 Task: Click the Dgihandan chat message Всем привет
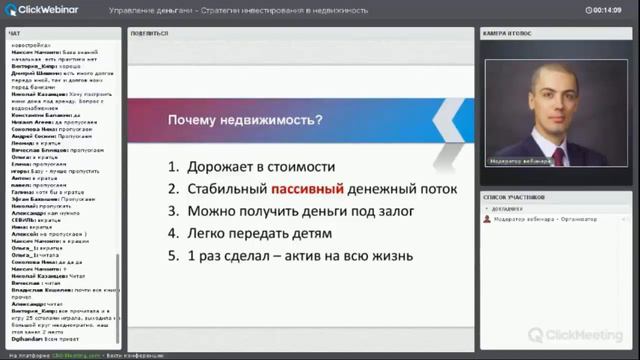(45, 339)
